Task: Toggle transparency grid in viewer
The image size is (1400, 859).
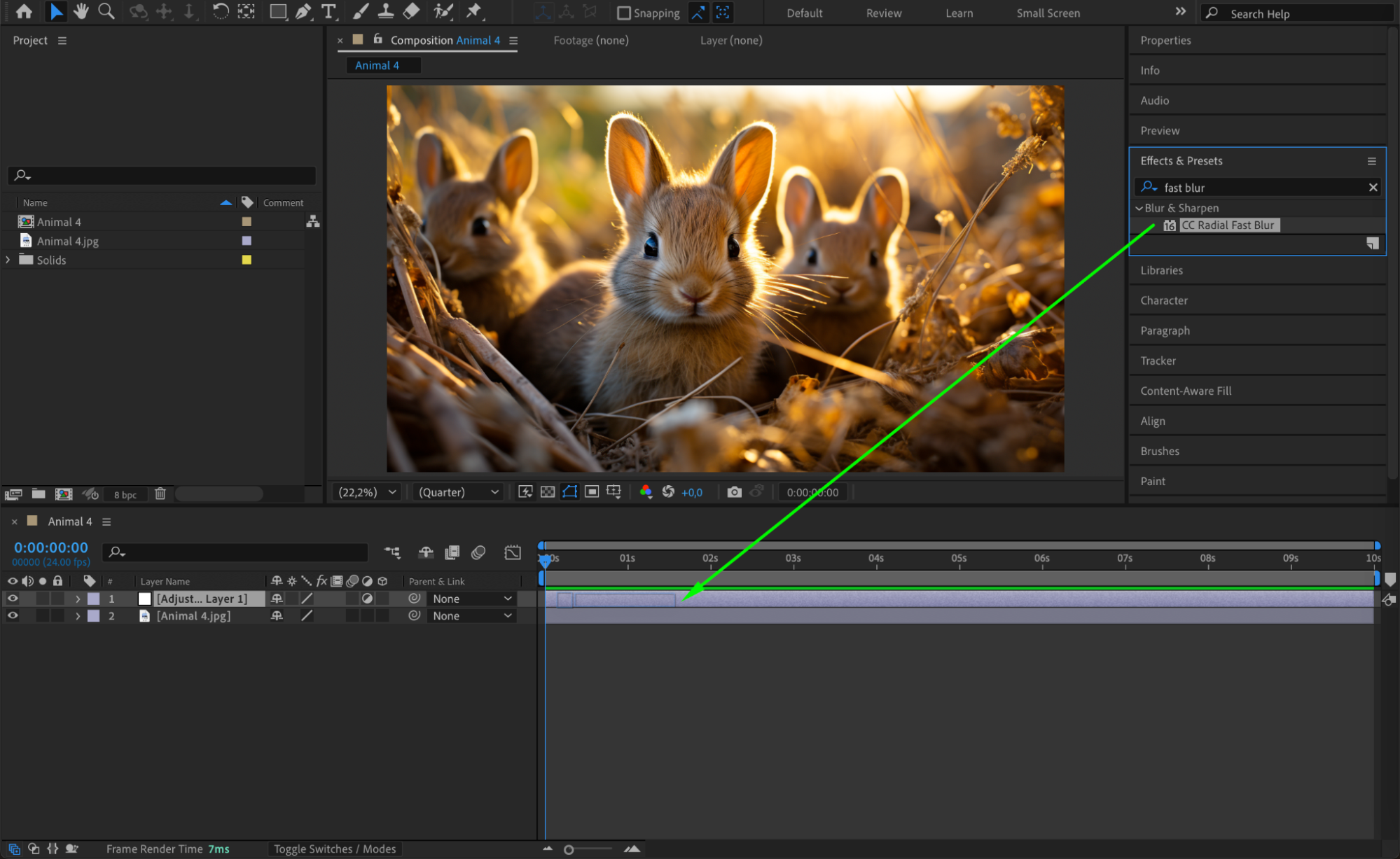Action: pyautogui.click(x=548, y=492)
